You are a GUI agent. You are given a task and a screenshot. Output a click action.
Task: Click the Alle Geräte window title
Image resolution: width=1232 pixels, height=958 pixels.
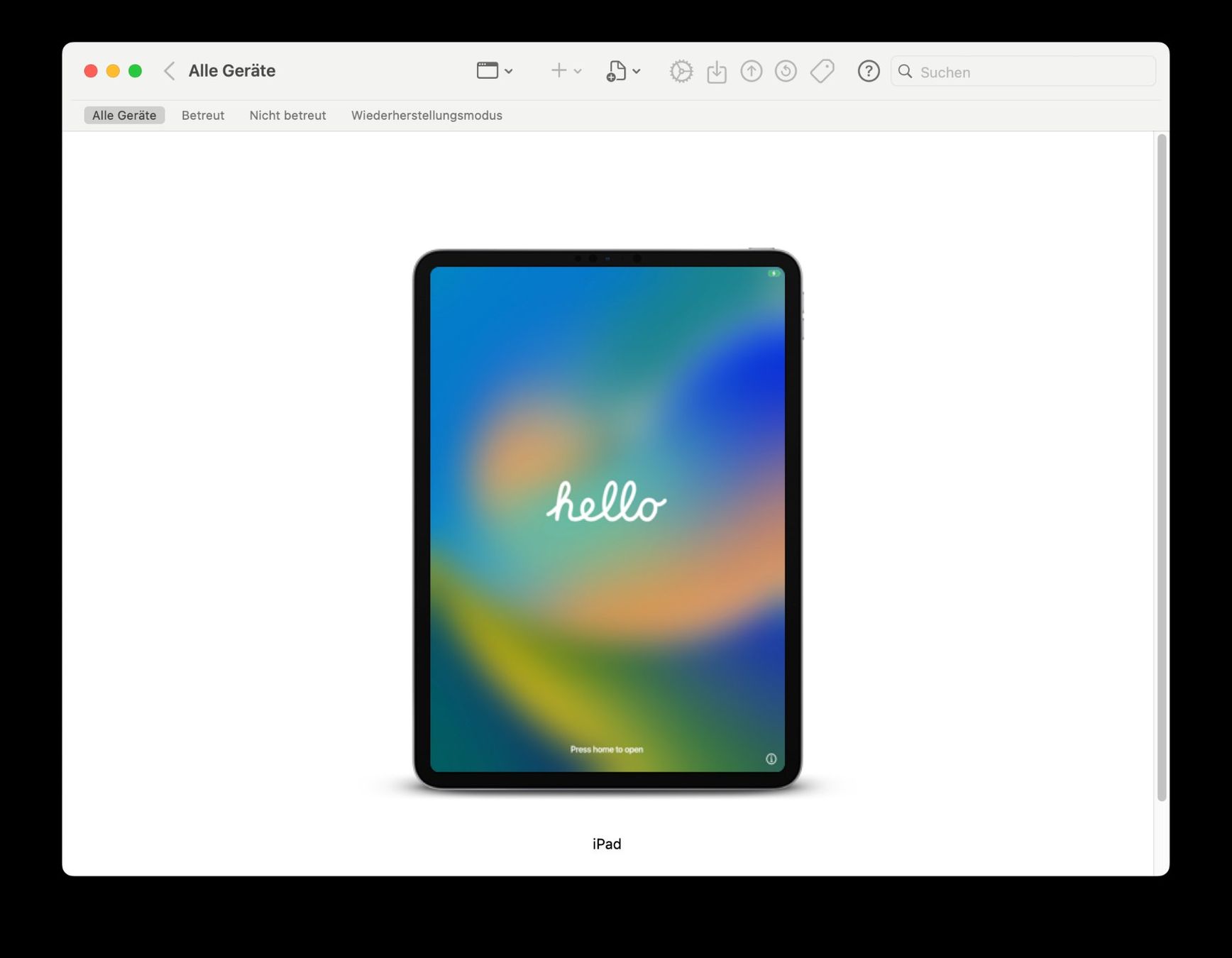tap(232, 71)
